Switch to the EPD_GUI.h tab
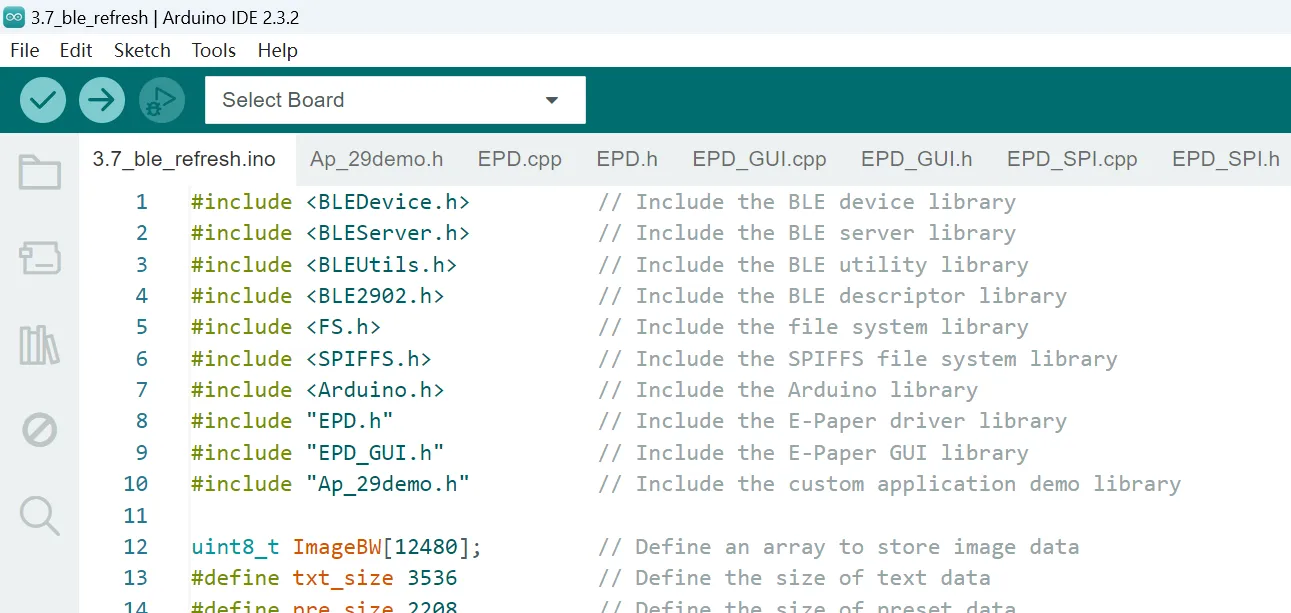 917,159
